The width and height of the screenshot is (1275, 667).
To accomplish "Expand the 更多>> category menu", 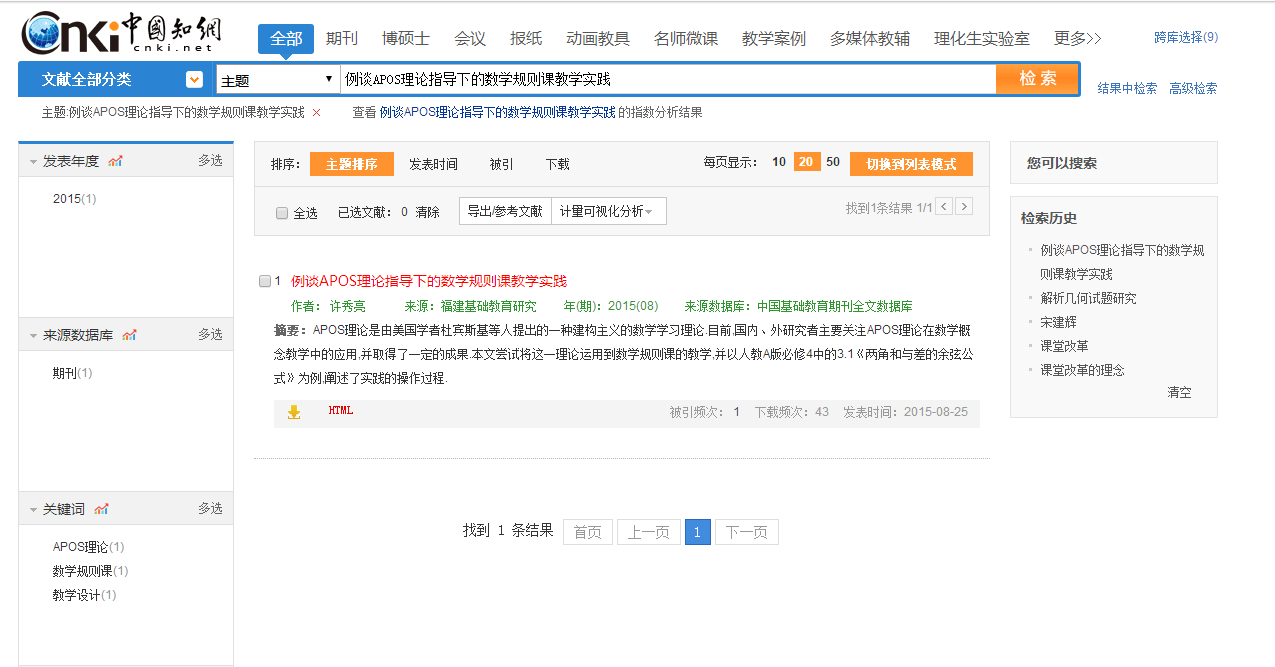I will coord(1078,38).
